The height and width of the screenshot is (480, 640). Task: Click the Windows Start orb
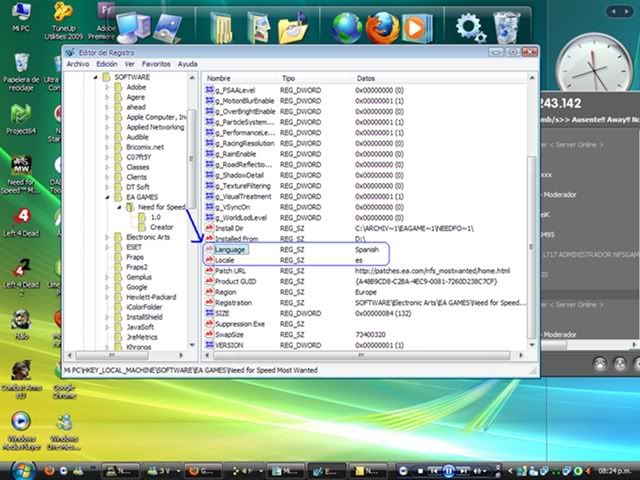point(22,471)
